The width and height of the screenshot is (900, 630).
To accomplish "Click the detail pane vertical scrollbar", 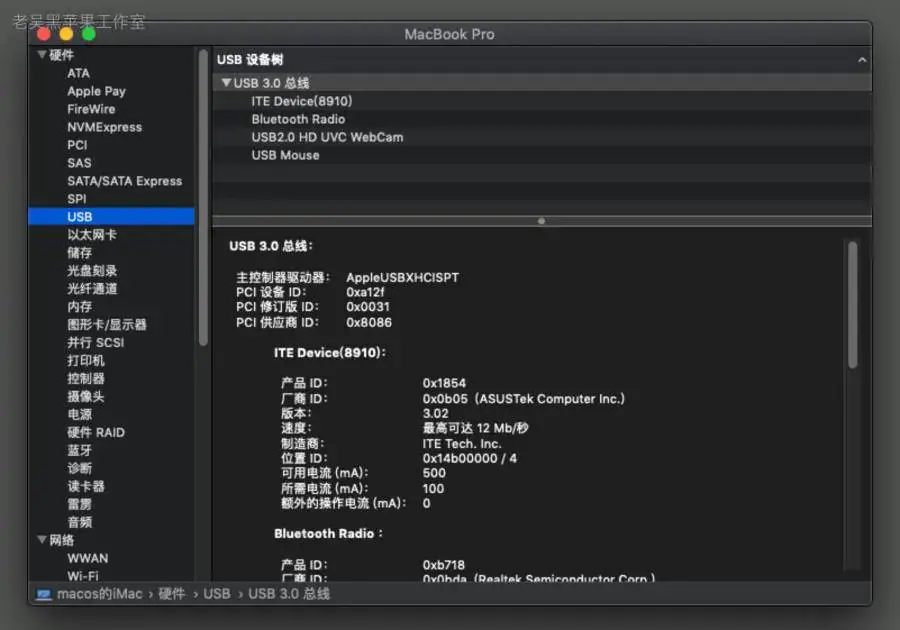I will coord(852,305).
